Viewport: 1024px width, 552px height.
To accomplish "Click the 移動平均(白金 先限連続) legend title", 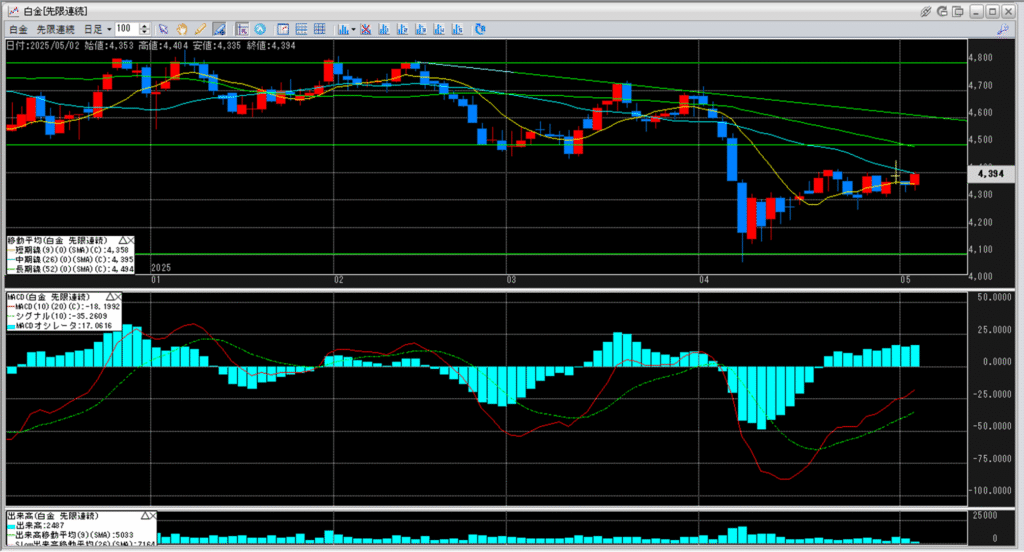I will (57, 240).
